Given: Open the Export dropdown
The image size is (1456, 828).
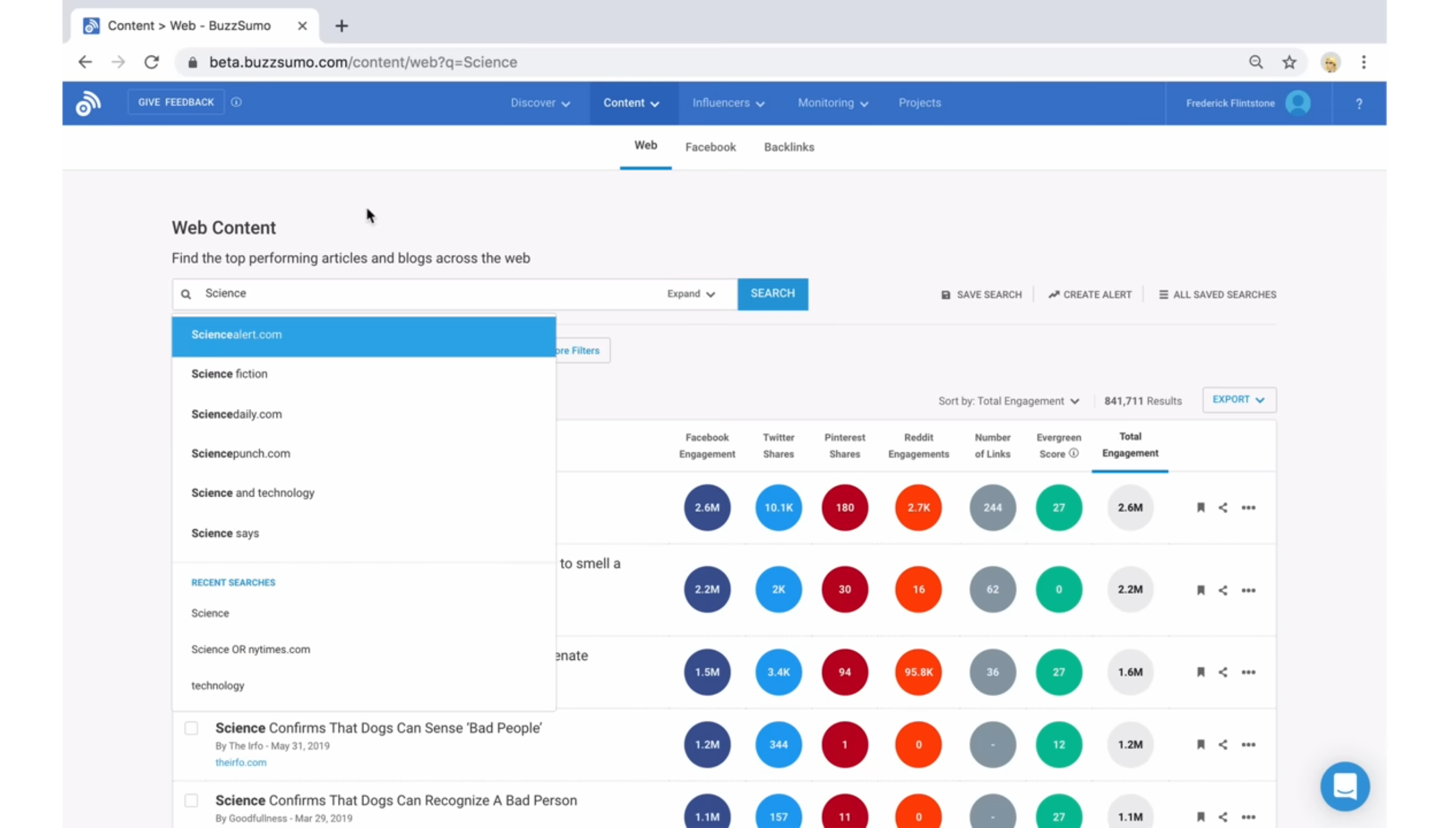Looking at the screenshot, I should pyautogui.click(x=1239, y=400).
